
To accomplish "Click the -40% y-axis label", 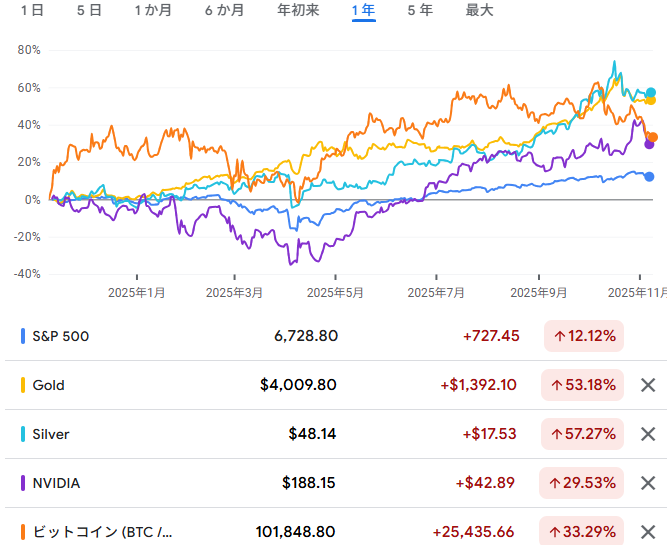I will point(27,274).
